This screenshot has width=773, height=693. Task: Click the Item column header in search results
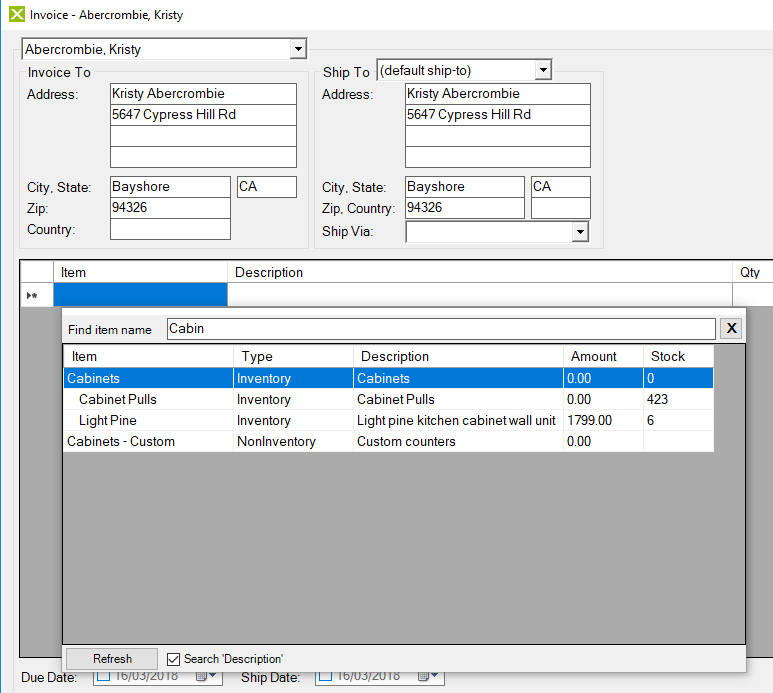(x=148, y=356)
